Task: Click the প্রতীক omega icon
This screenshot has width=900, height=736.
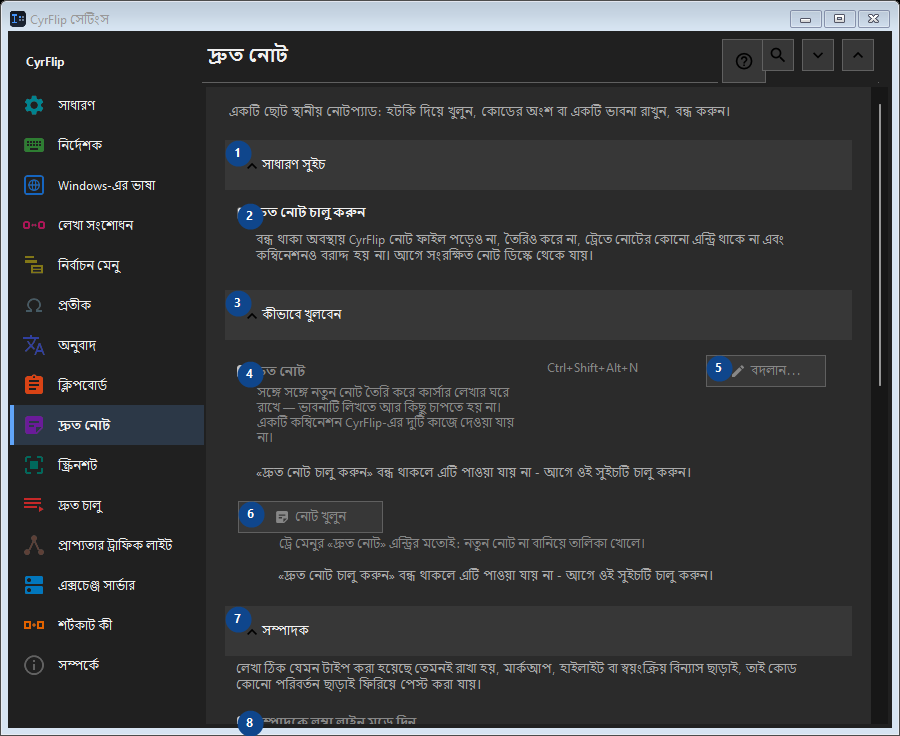Action: click(x=34, y=305)
